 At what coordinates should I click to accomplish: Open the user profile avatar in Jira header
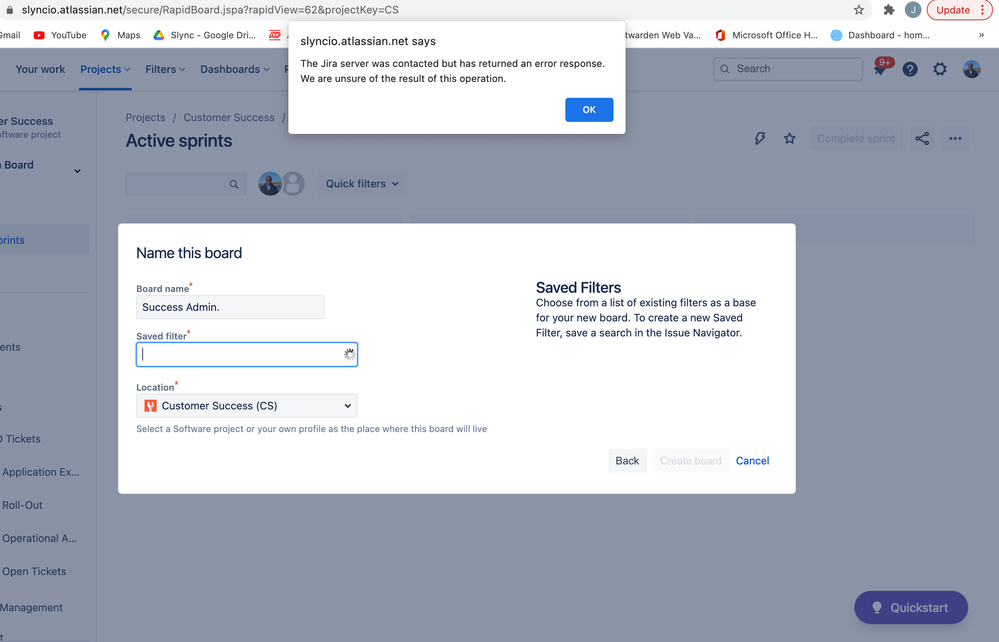971,69
